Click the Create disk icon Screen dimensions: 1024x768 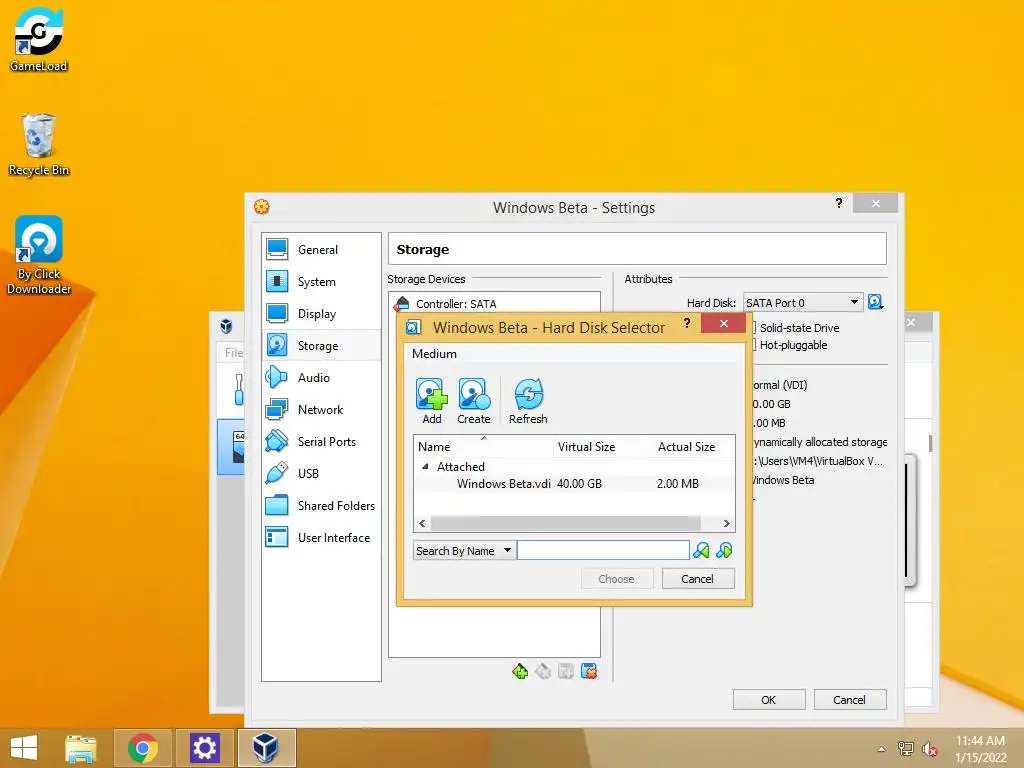point(473,401)
